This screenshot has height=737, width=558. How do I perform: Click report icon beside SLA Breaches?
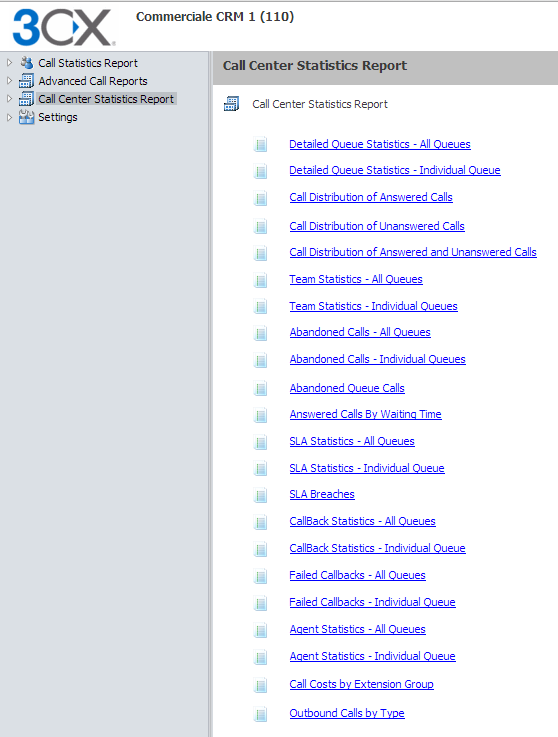pyautogui.click(x=260, y=495)
